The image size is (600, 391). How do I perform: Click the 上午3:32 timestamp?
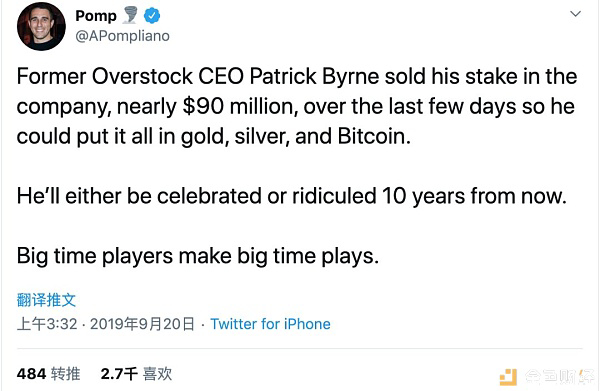47,324
